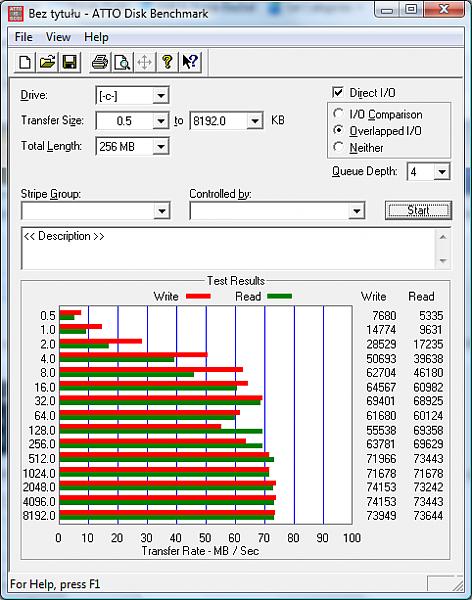The image size is (472, 600).
Task: Select the Neither radio button
Action: coord(338,147)
